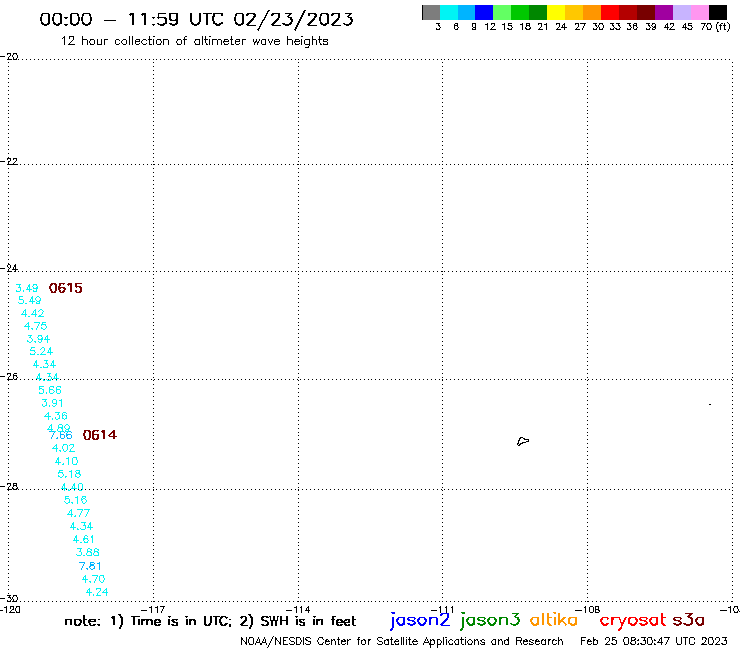The height and width of the screenshot is (650, 740).
Task: Select the 'Feb 25 08:30:47 UTC 2023' timestamp
Action: 654,641
